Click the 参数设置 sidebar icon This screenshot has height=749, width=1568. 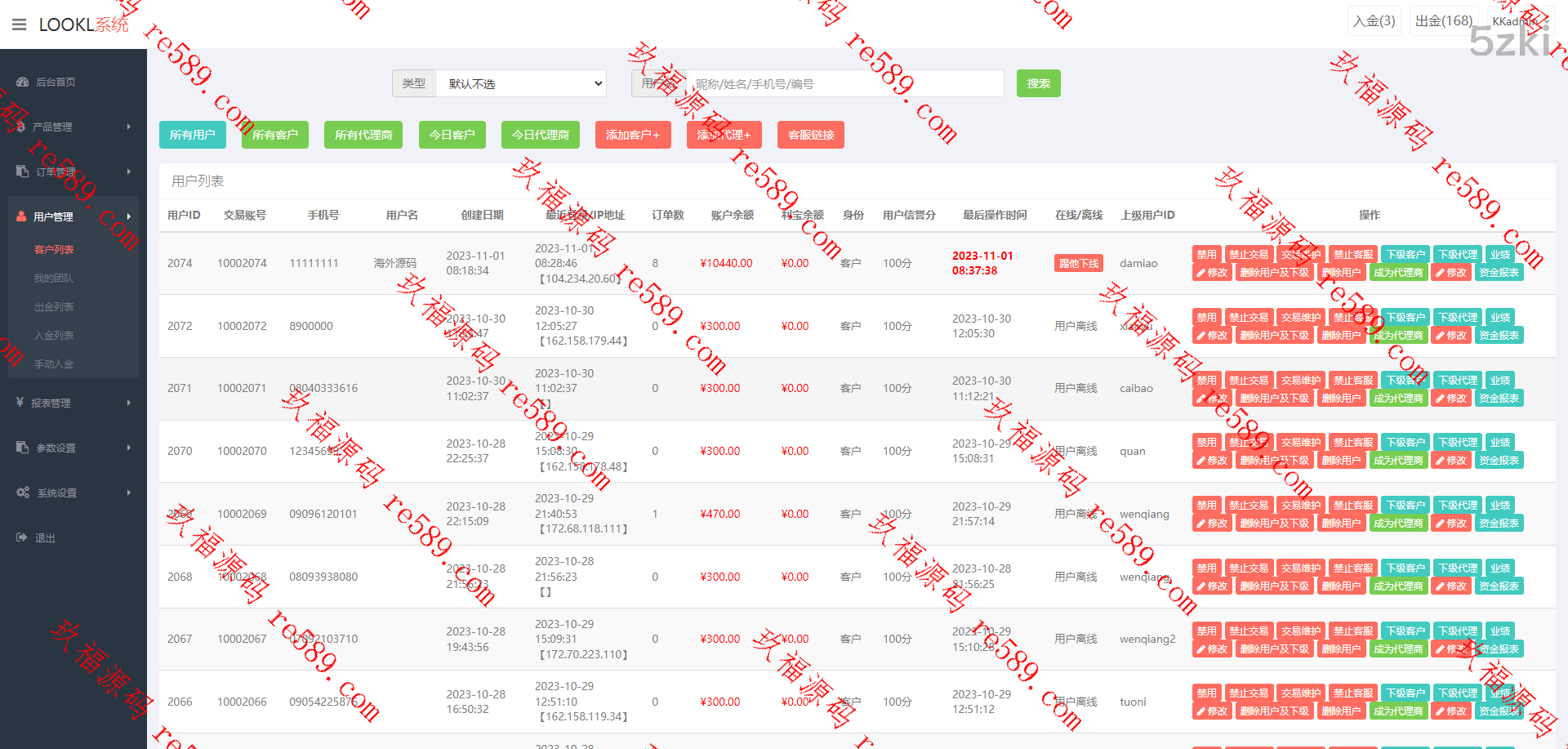tap(23, 448)
